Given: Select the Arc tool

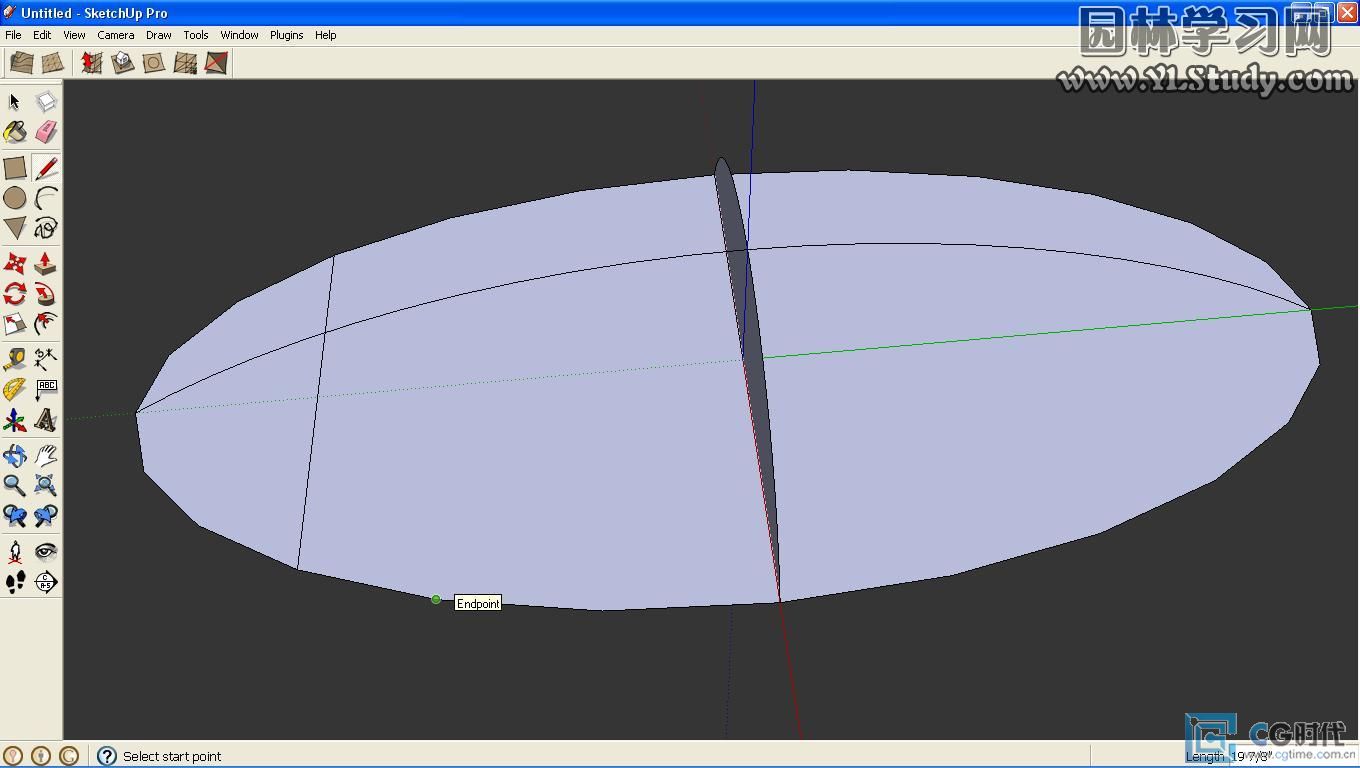Looking at the screenshot, I should [x=46, y=198].
